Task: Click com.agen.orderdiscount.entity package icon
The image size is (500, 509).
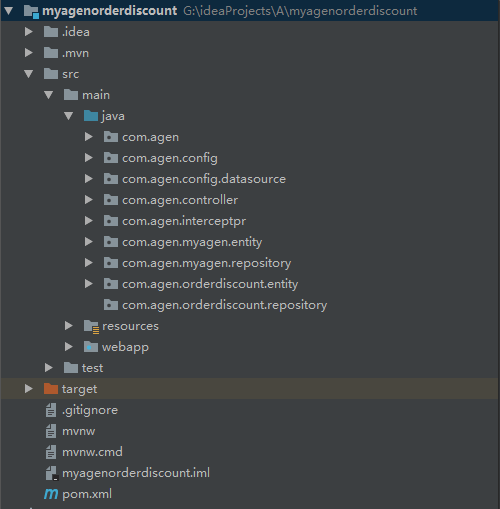Action: 111,284
